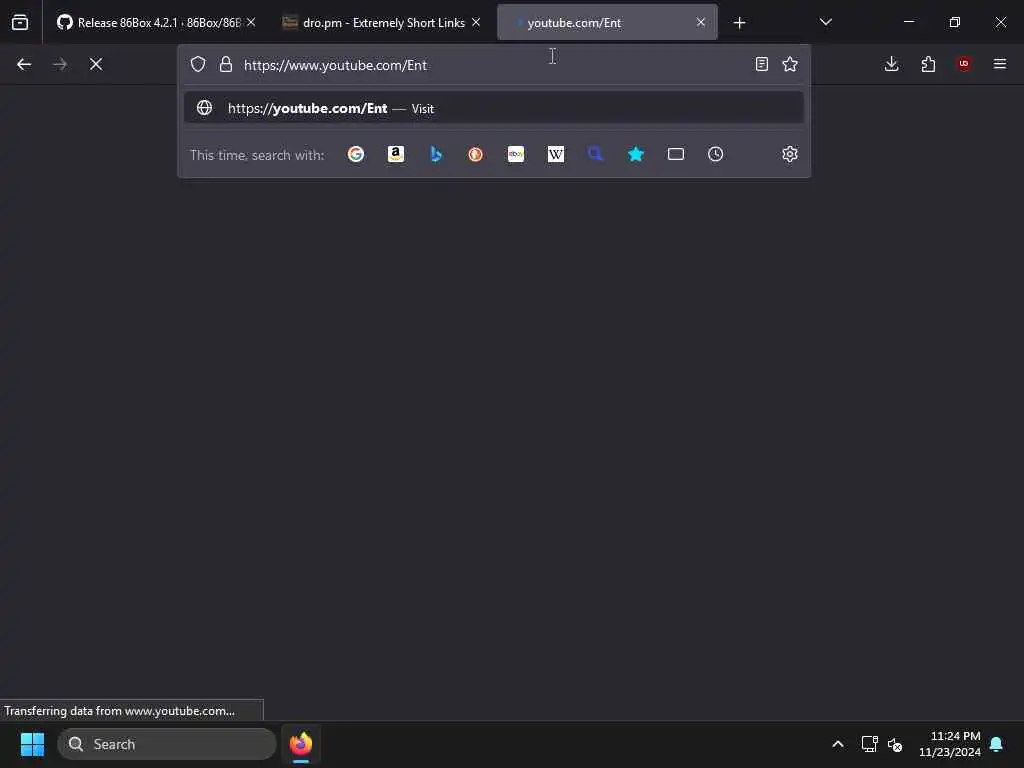Search with blue magnifier engine
This screenshot has width=1024, height=768.
click(596, 154)
